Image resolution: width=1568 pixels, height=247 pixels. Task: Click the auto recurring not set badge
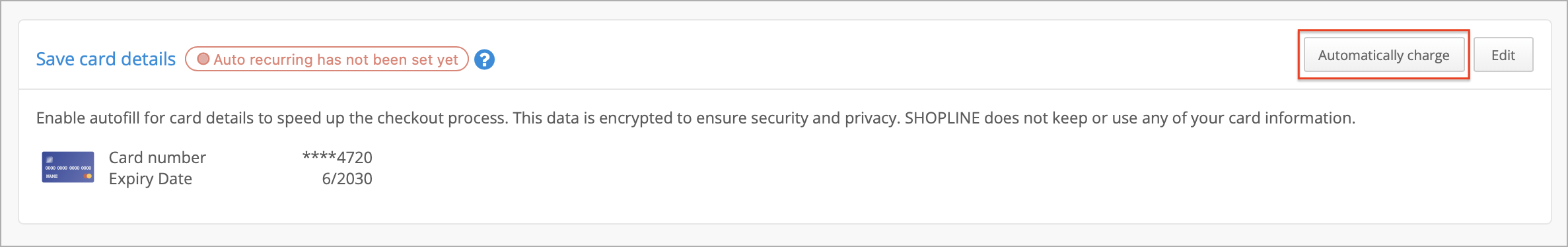(327, 59)
